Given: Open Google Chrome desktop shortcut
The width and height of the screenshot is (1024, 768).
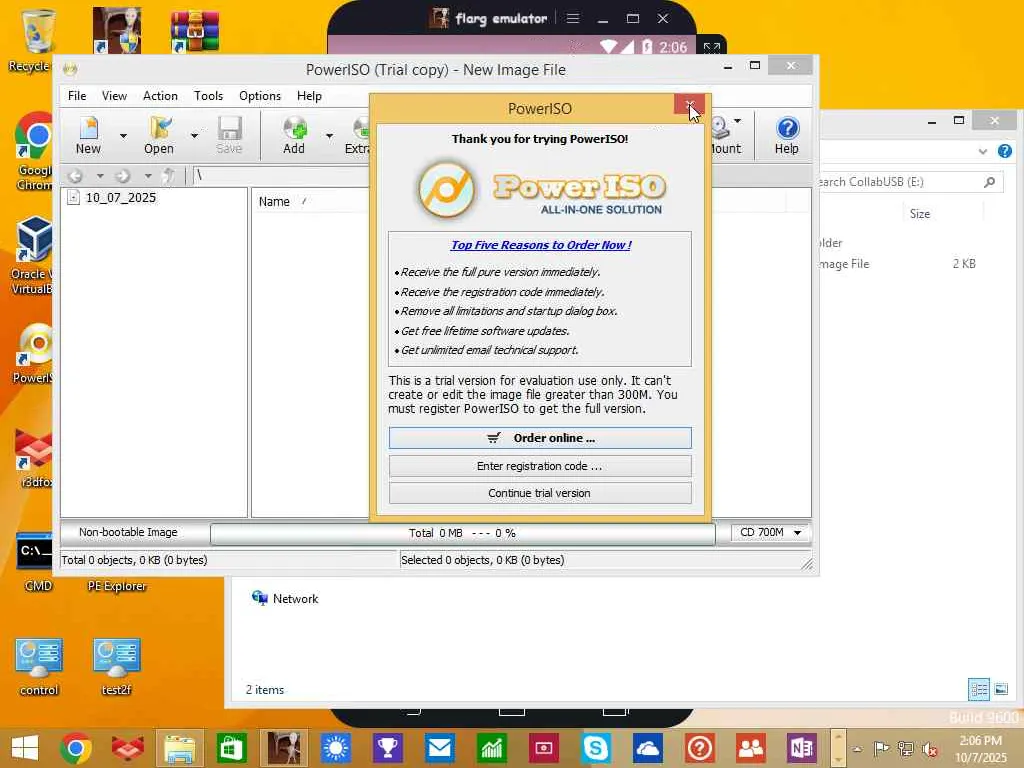Looking at the screenshot, I should 34,152.
